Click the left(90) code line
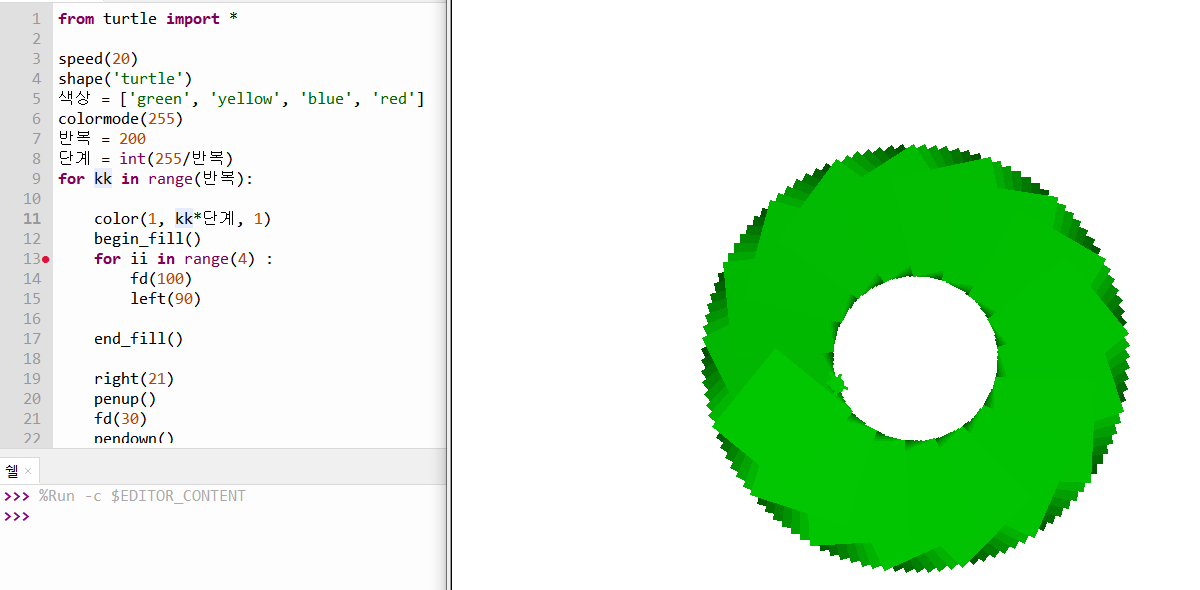This screenshot has width=1200, height=590. click(166, 299)
